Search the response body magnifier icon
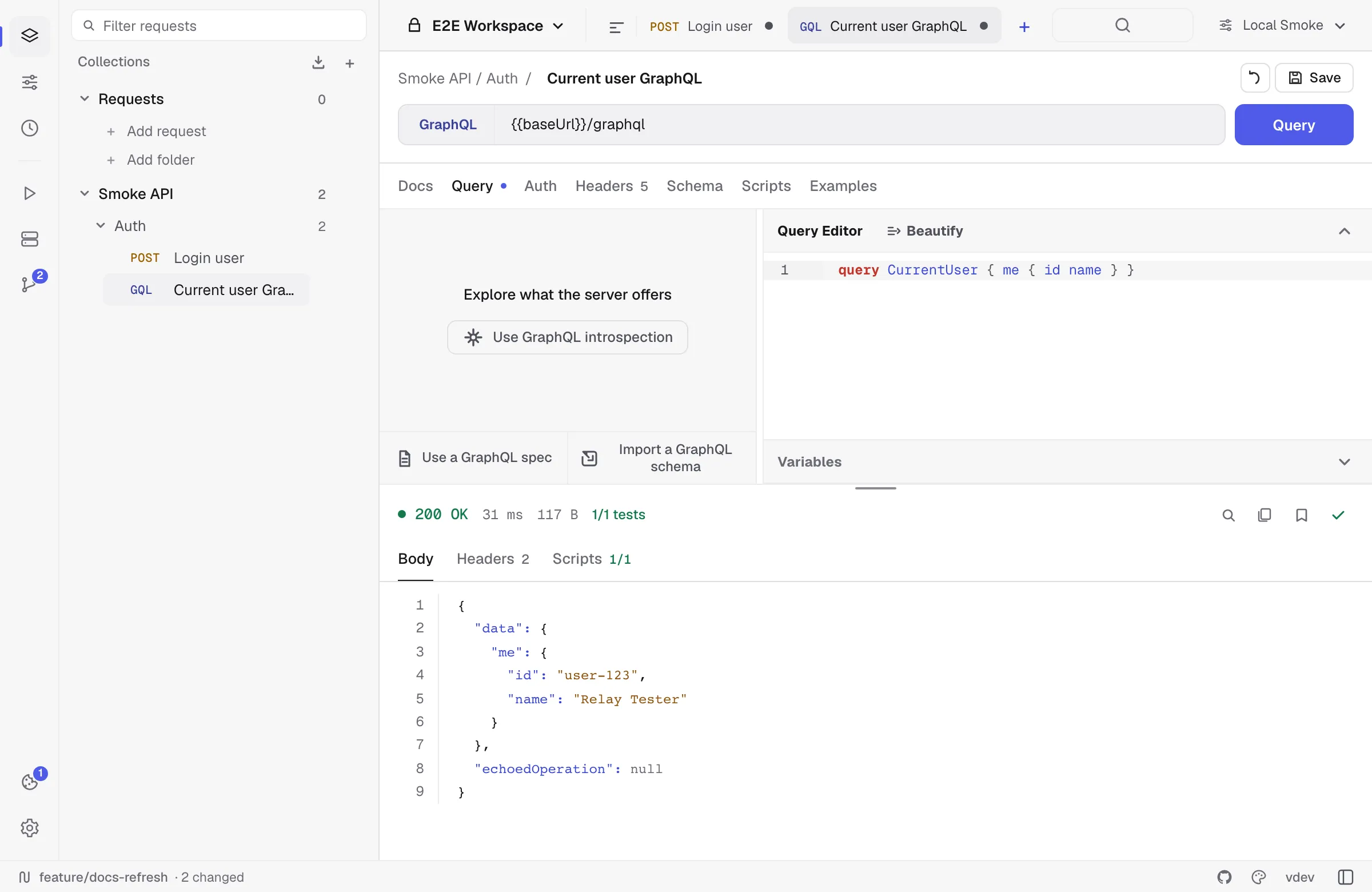Screen dimensions: 1372x892 click(1229, 515)
